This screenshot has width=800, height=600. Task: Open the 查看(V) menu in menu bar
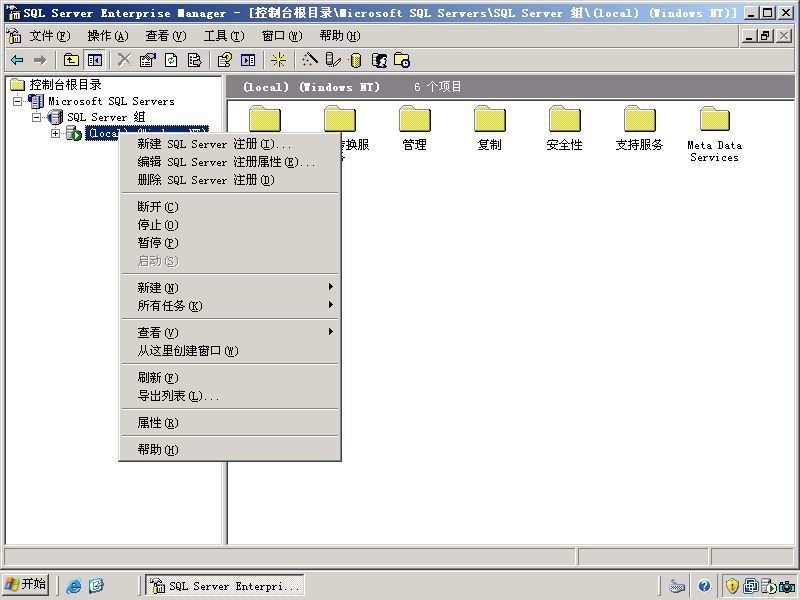tap(165, 36)
